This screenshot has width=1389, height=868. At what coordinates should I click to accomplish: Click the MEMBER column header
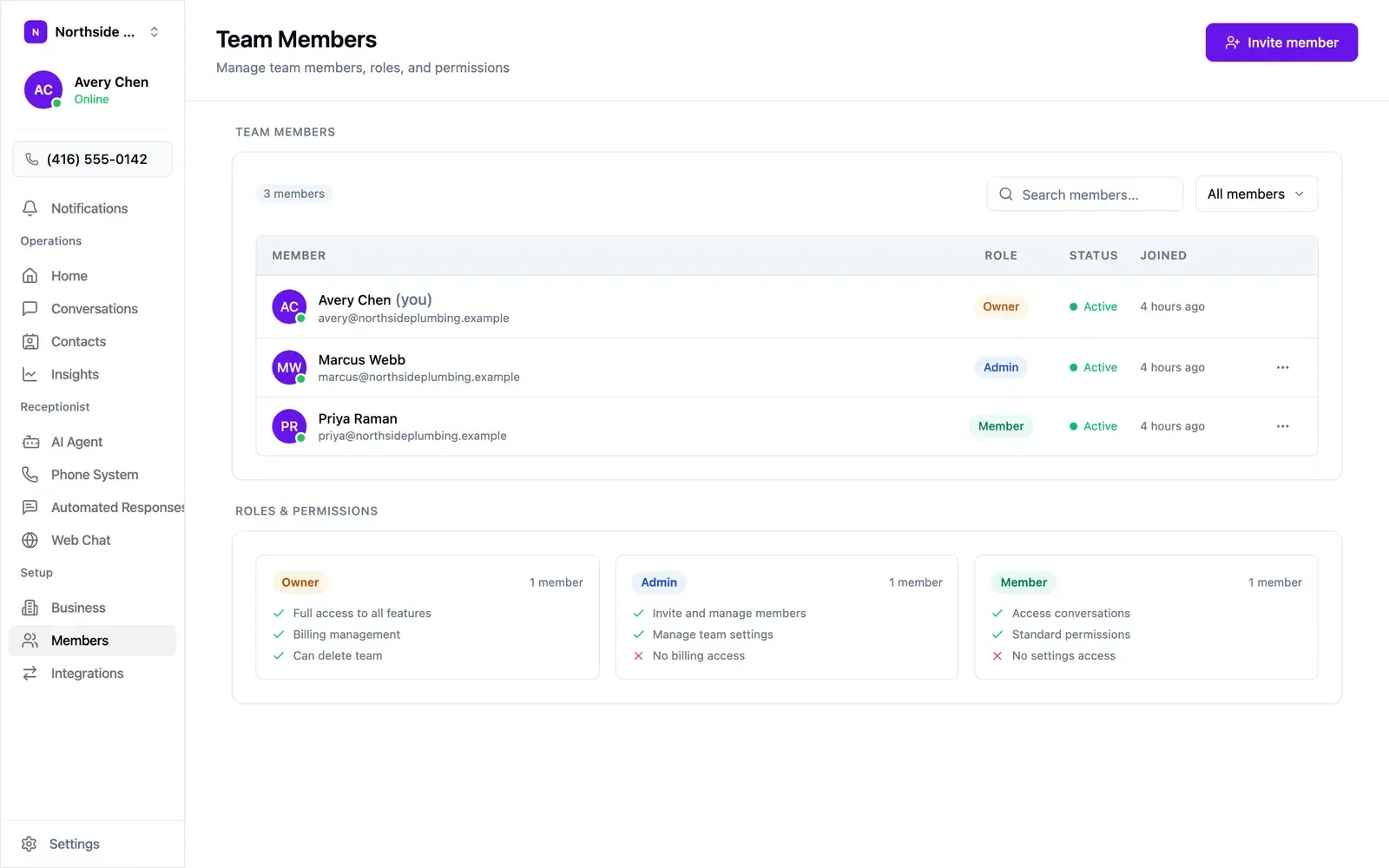[x=299, y=256]
